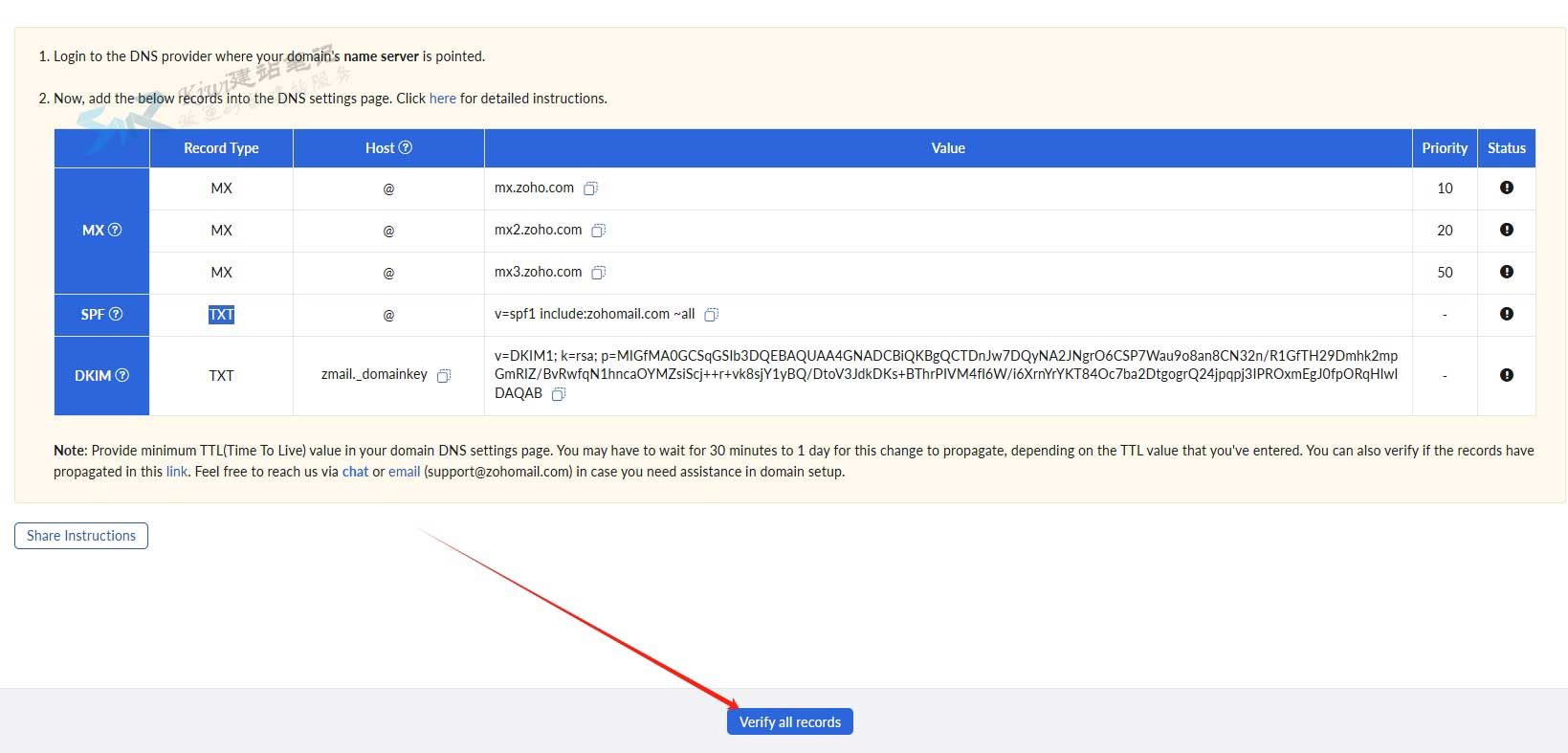Open the 'email' support link
The width and height of the screenshot is (1568, 753).
tap(404, 472)
